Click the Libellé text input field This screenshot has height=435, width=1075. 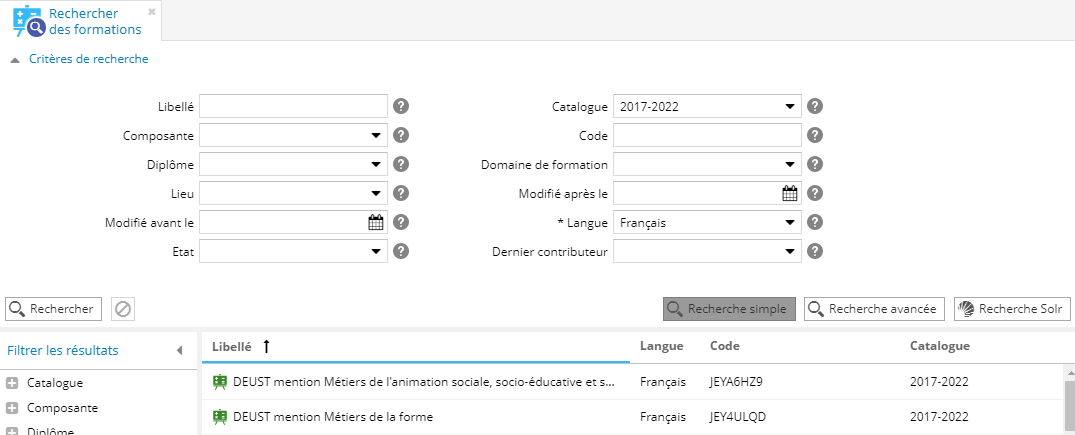[293, 107]
